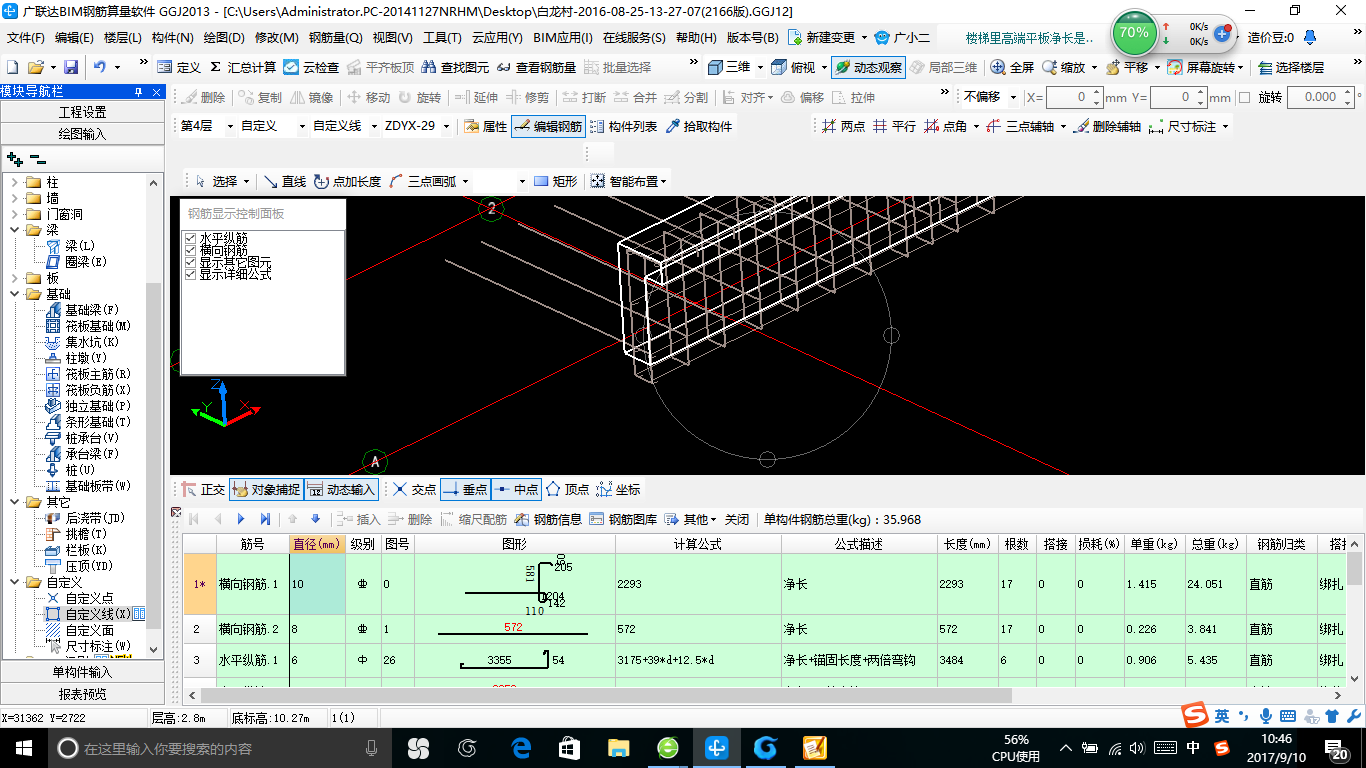Image resolution: width=1366 pixels, height=768 pixels.
Task: Click the 报表预览 button
Action: click(82, 694)
